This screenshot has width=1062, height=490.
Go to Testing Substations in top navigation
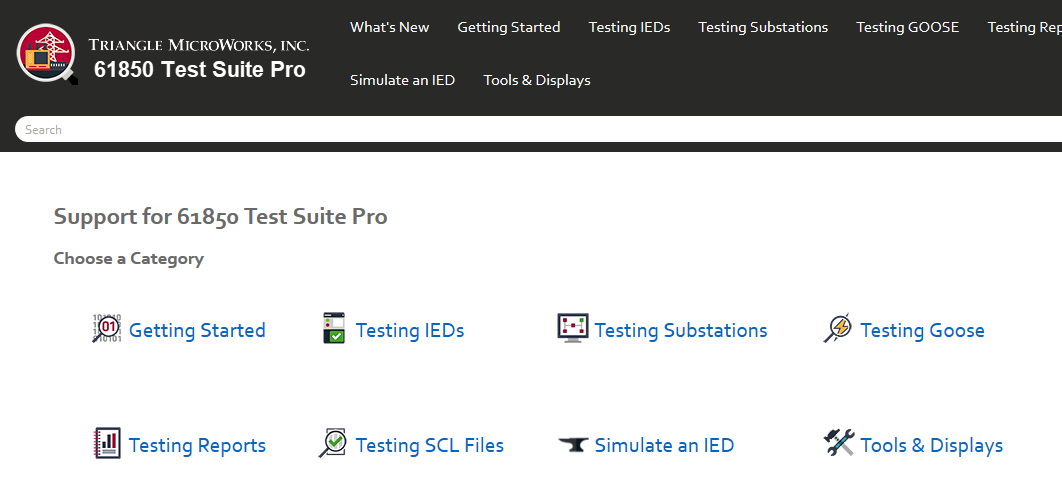pos(763,27)
